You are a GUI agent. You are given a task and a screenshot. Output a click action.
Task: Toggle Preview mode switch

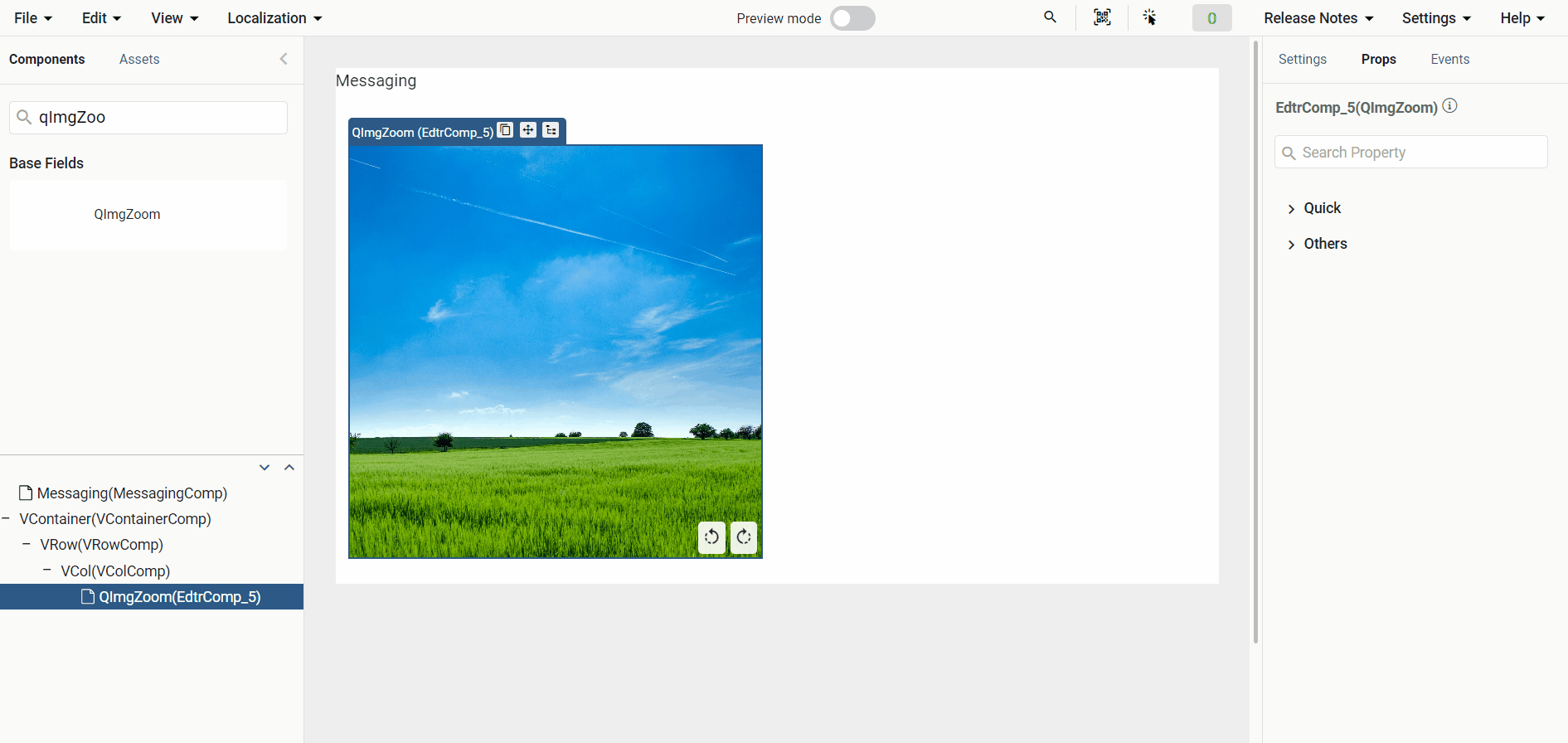click(x=852, y=18)
